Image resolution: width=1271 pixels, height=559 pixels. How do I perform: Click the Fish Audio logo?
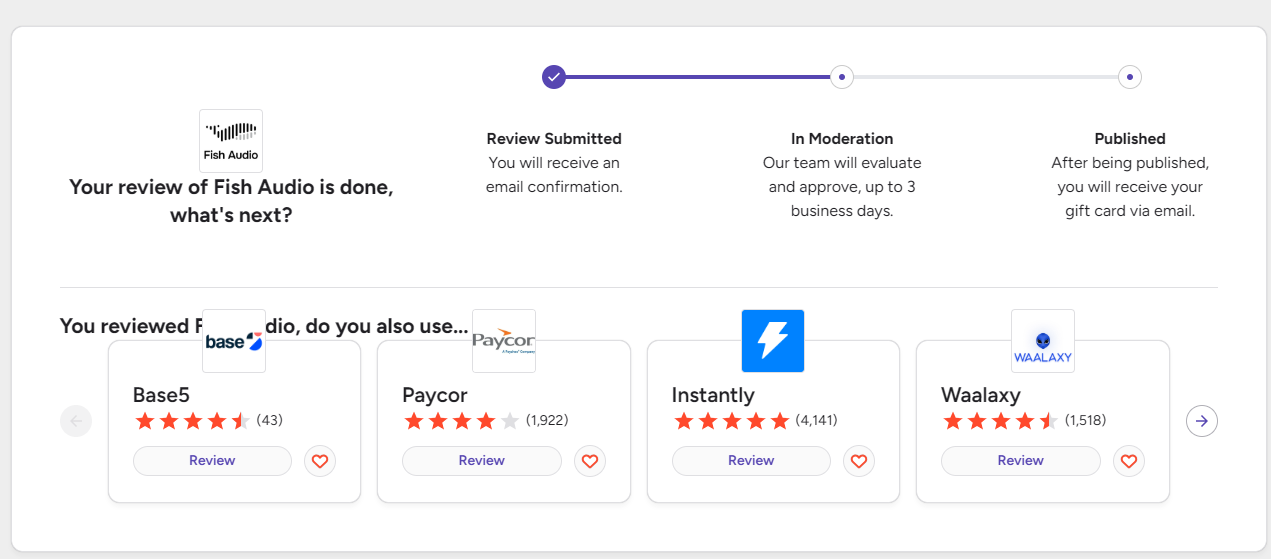click(231, 141)
